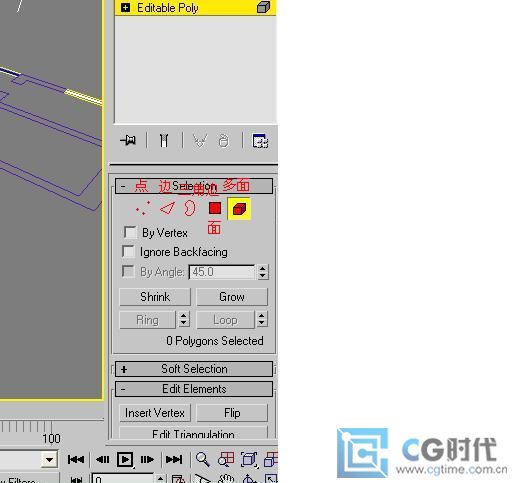Step to the Previous Frame
The image size is (512, 483).
point(102,460)
